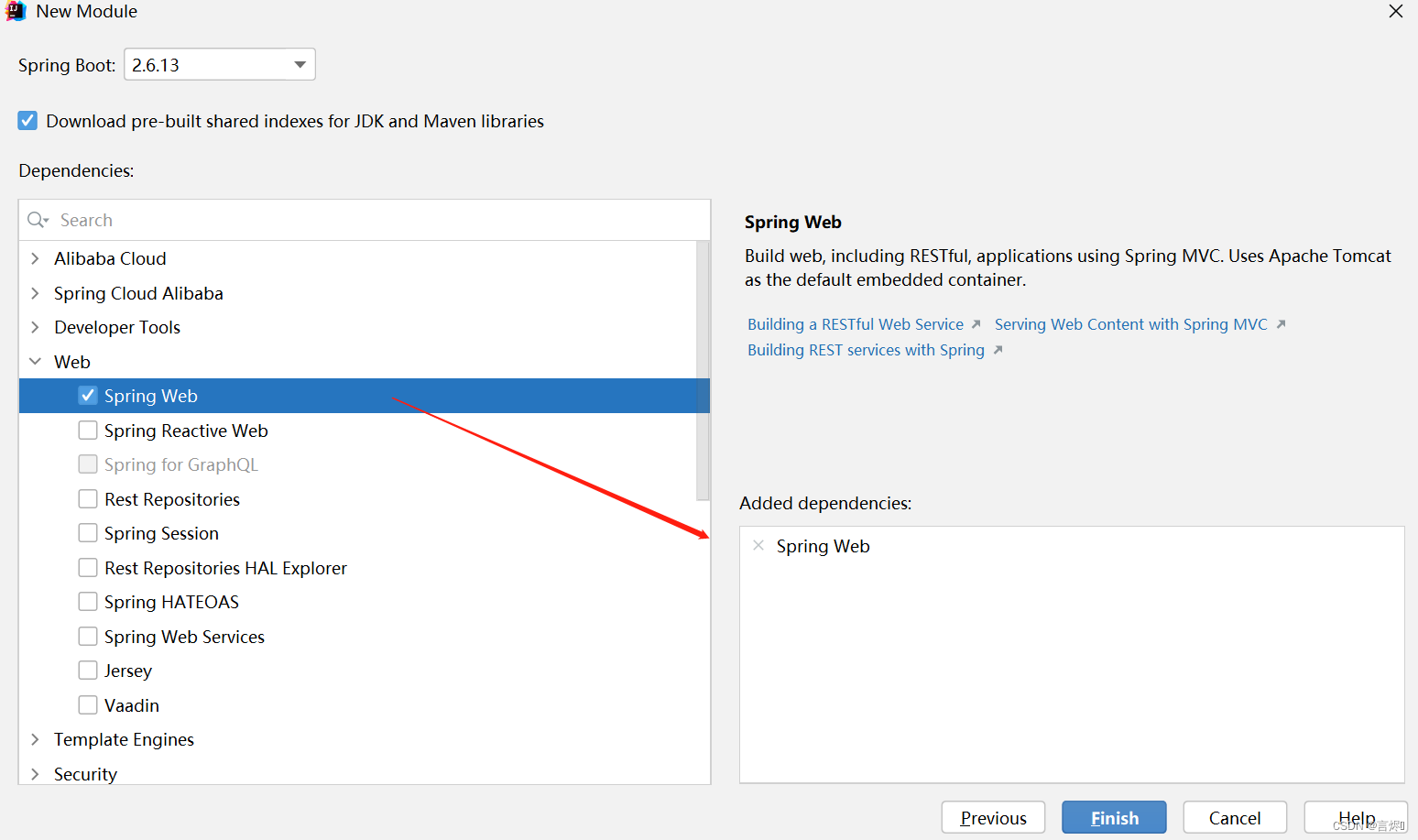Open Help for the dialog
This screenshot has width=1418, height=840.
click(1356, 817)
